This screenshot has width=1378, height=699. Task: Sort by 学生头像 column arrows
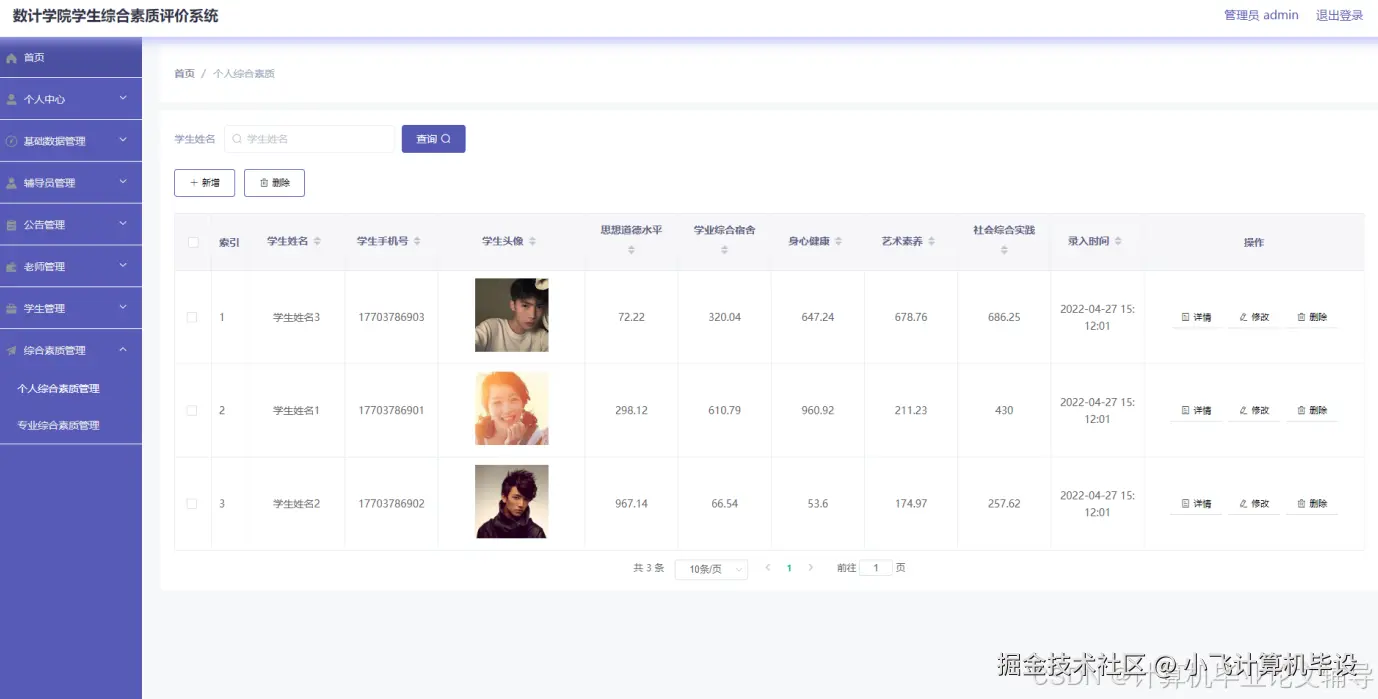pos(532,241)
